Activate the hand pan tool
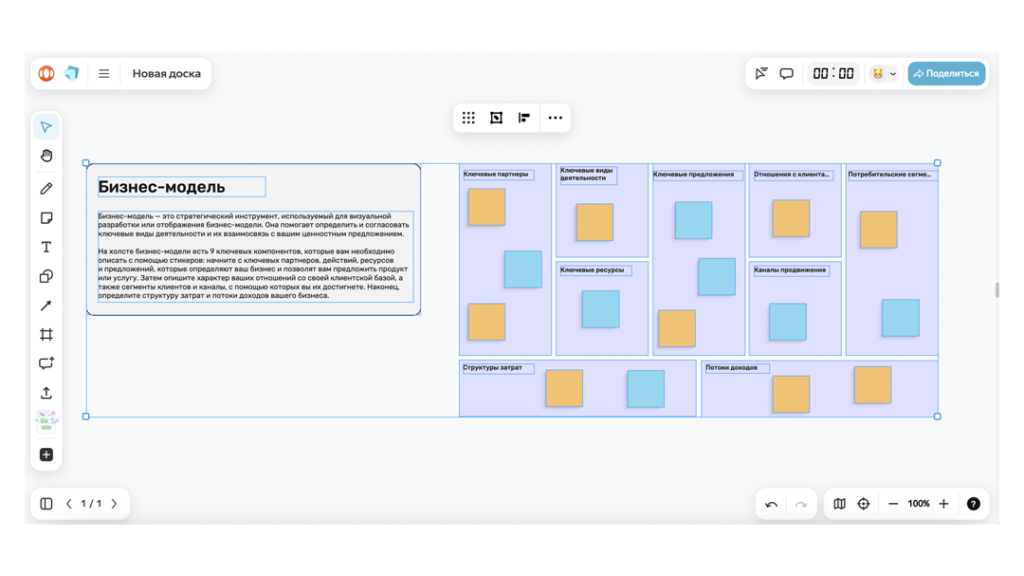The height and width of the screenshot is (576, 1024). point(46,156)
